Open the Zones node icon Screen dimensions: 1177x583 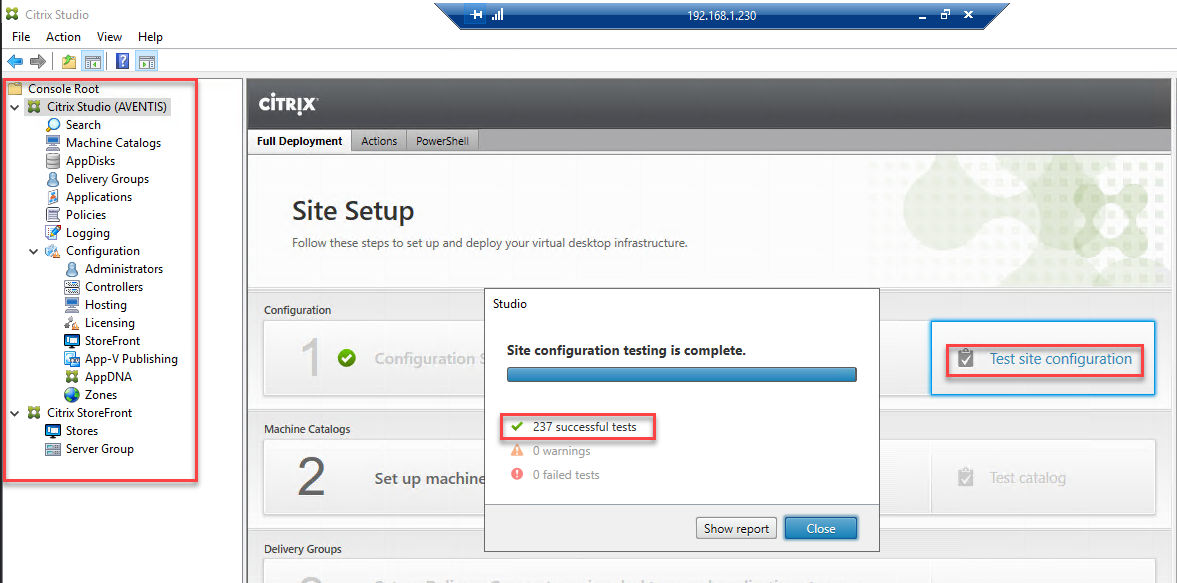[x=74, y=394]
